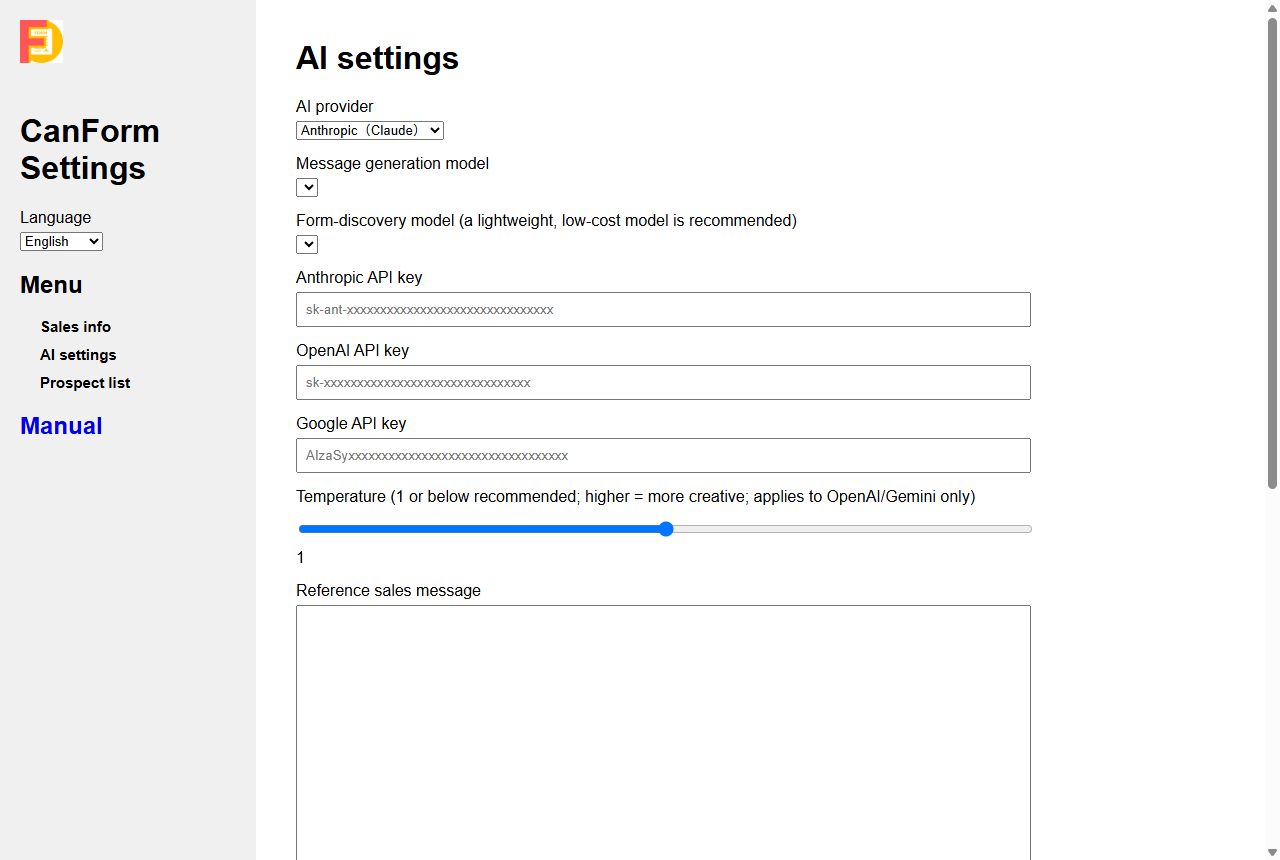This screenshot has width=1280, height=860.
Task: Go to Sales info menu item
Action: 76,327
